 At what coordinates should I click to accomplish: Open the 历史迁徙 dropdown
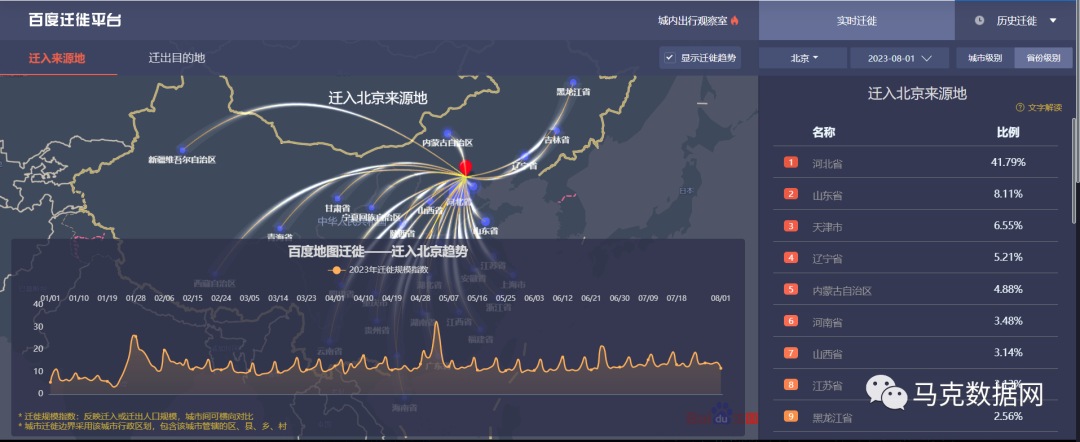tap(1017, 21)
